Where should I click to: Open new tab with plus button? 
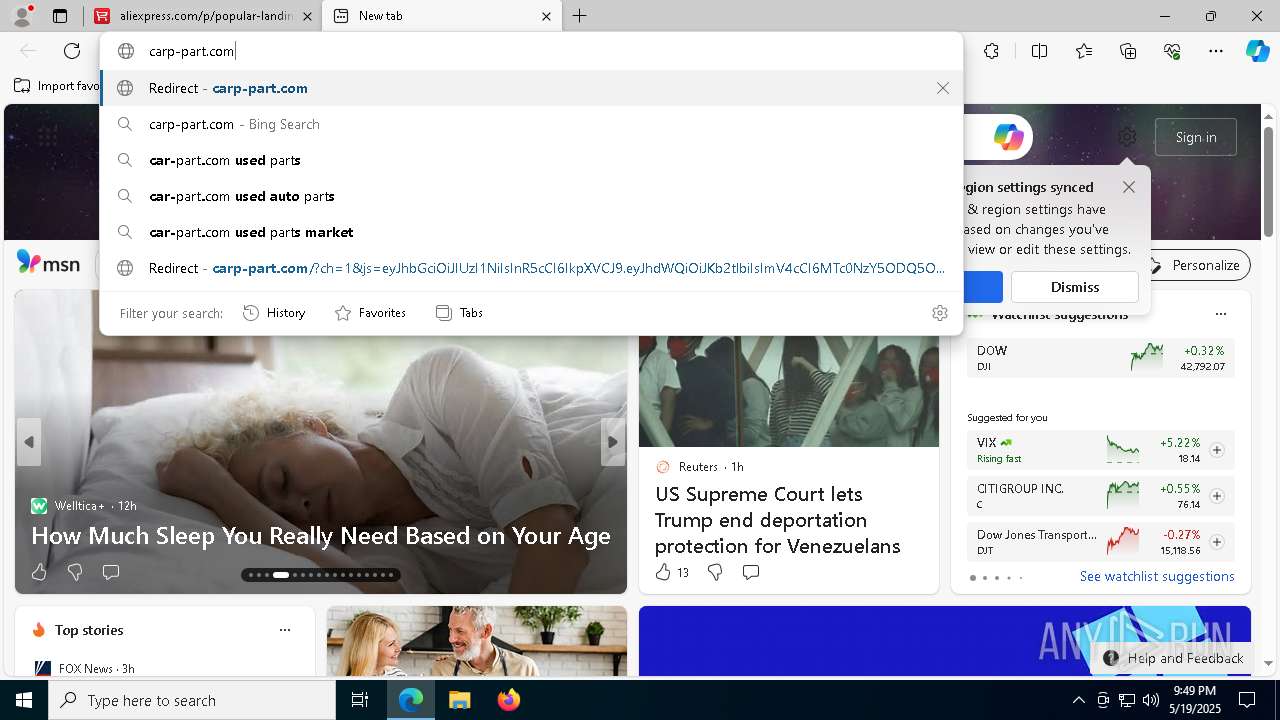click(x=580, y=16)
